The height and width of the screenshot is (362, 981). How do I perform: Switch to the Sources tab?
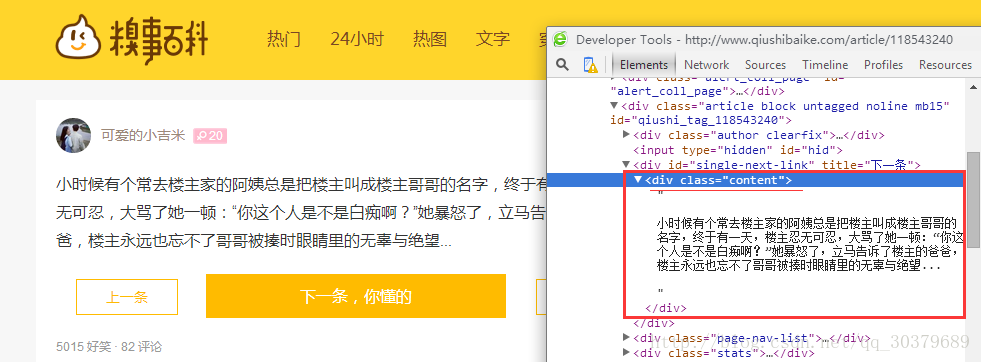point(765,65)
